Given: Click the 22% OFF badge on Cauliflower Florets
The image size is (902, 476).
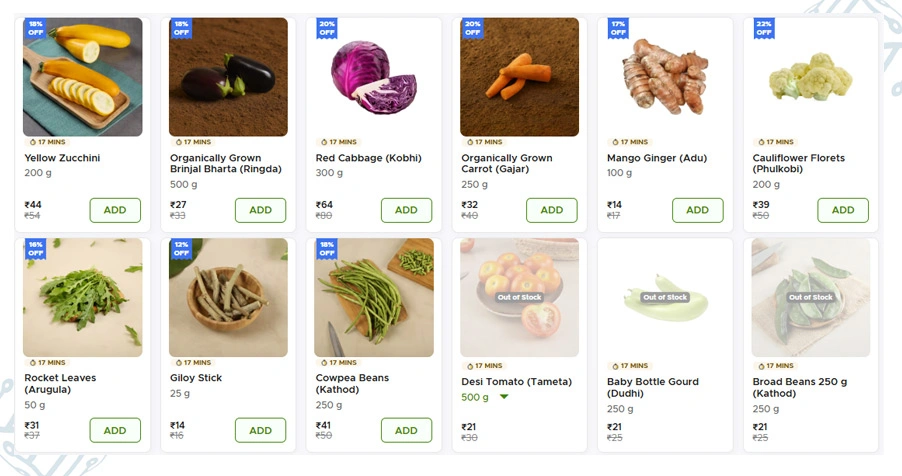Looking at the screenshot, I should (763, 28).
